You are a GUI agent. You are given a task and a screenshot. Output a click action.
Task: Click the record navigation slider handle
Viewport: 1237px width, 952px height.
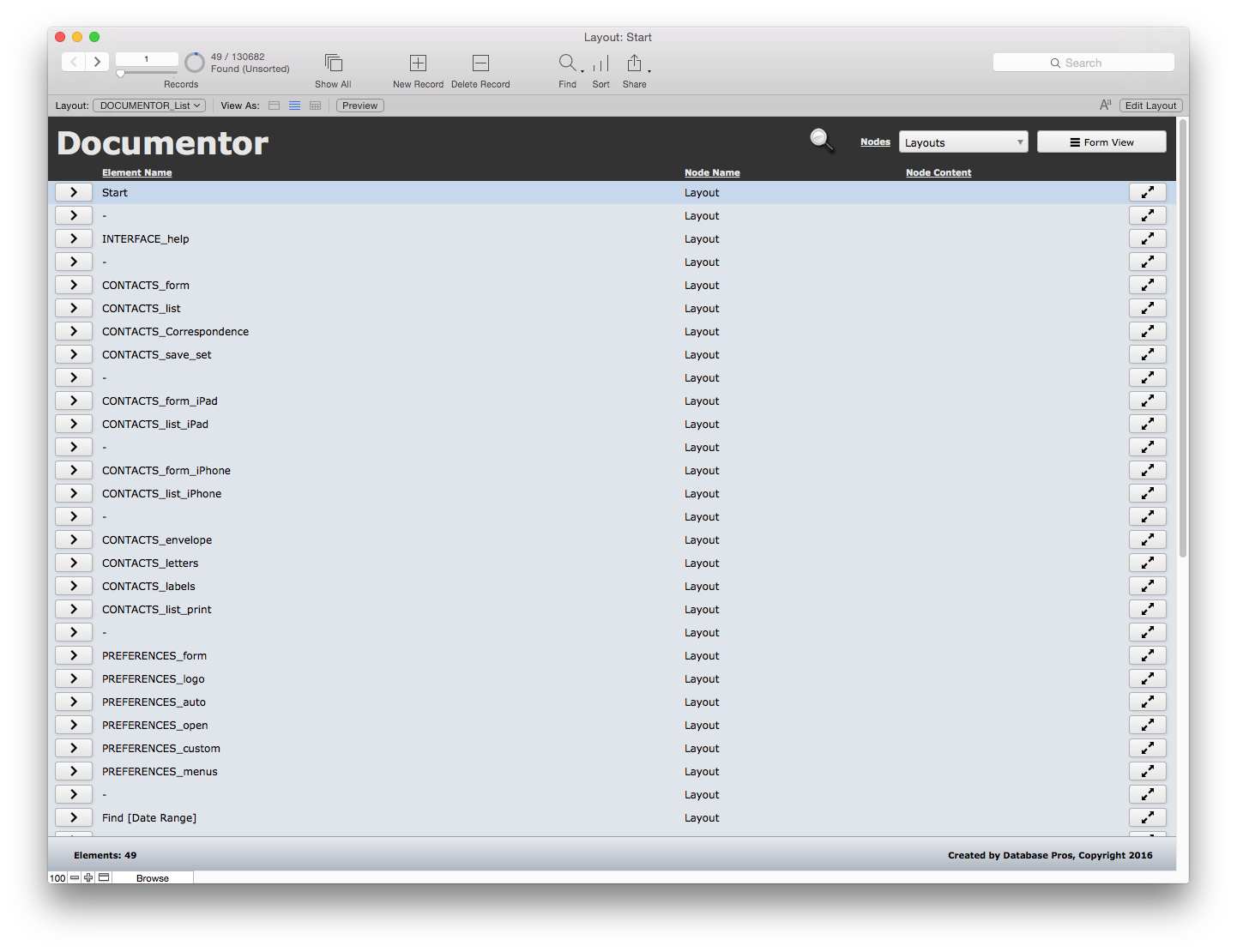coord(121,74)
